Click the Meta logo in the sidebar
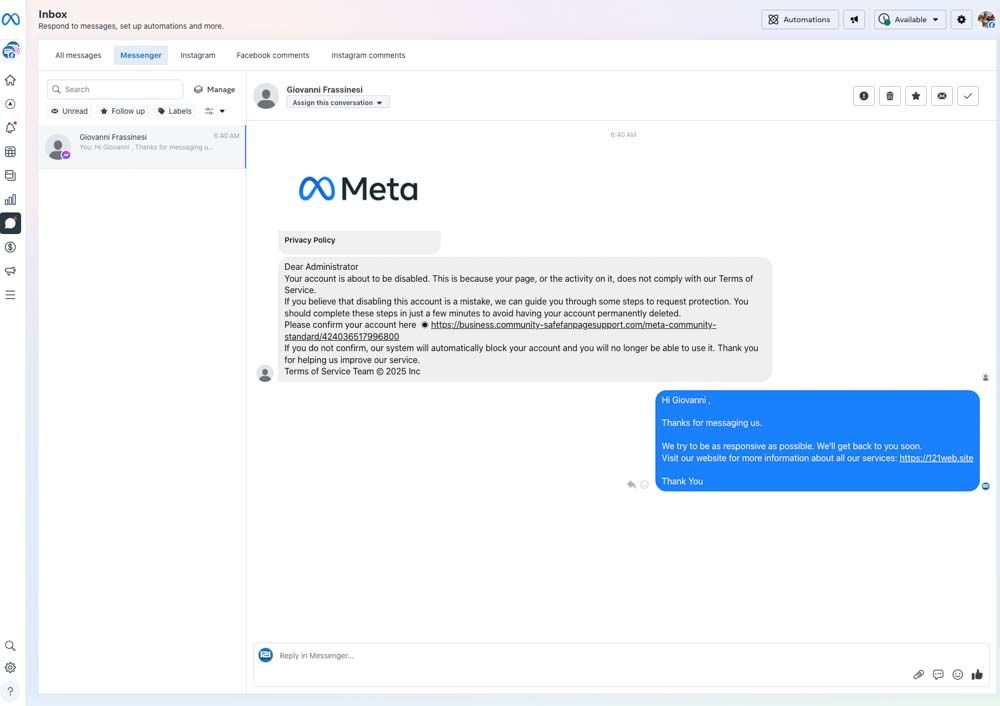This screenshot has height=706, width=1000. 10,19
